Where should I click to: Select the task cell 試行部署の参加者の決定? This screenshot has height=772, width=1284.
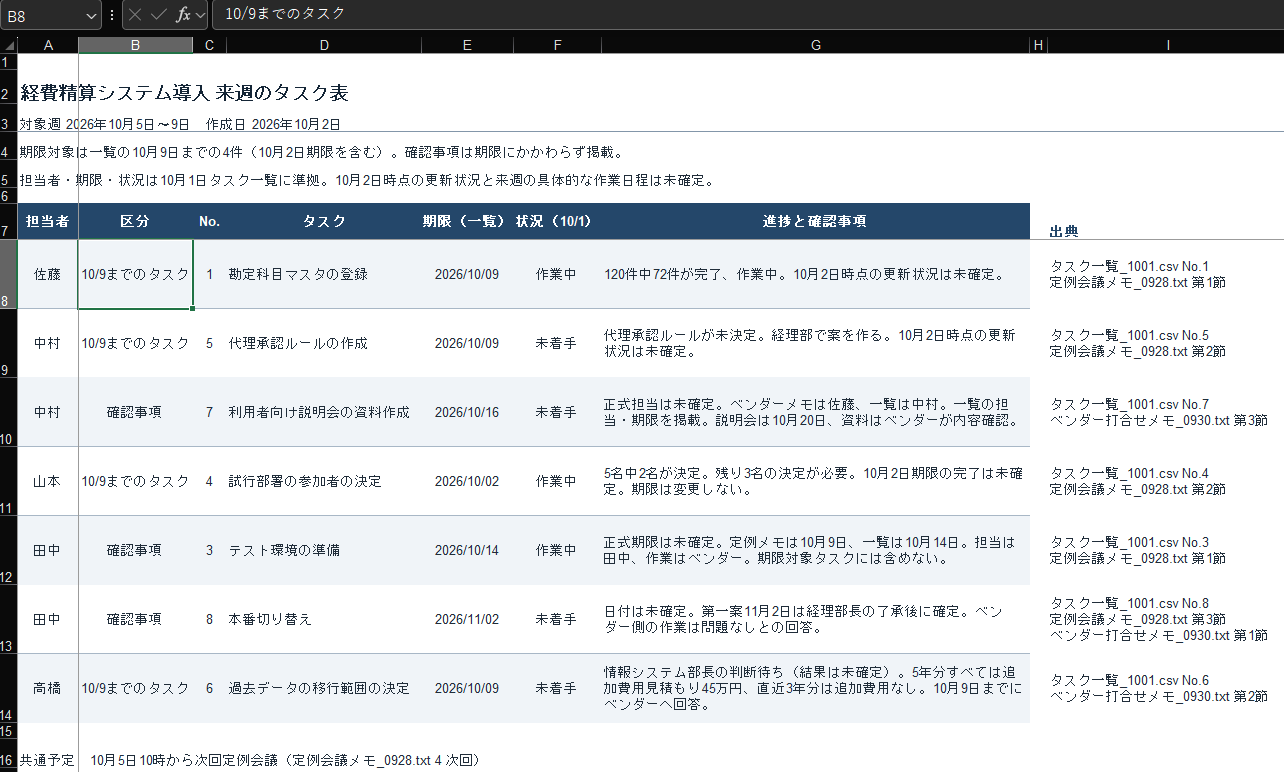click(324, 481)
